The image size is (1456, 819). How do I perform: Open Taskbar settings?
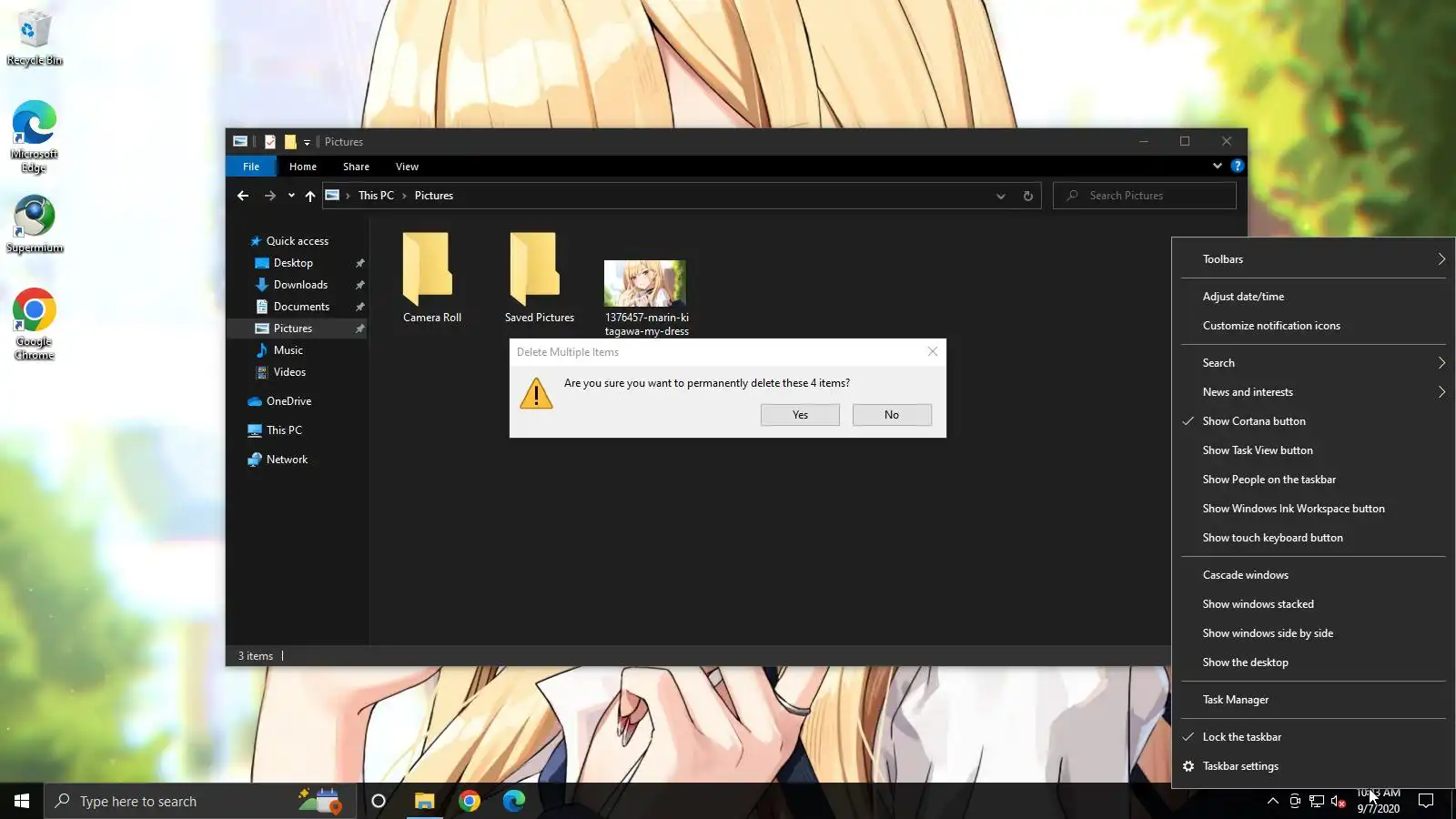1313,766
